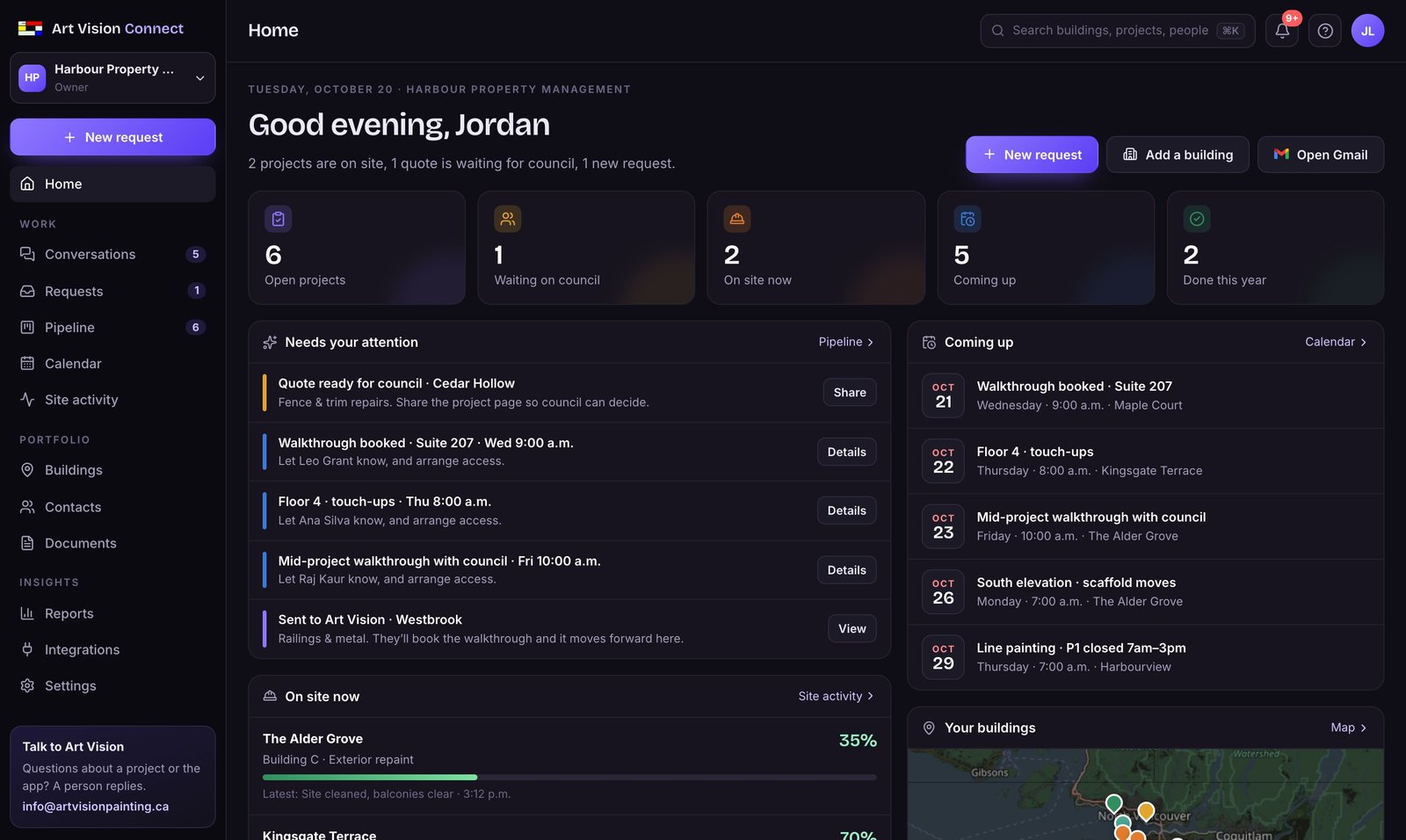Click the building icon in Add a building

(1130, 155)
